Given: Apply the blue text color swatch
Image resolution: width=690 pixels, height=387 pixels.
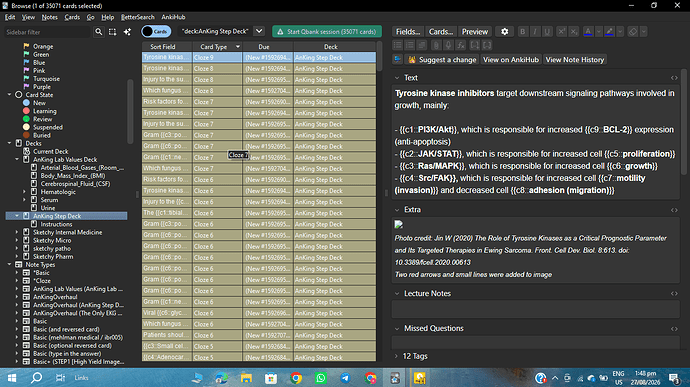Looking at the screenshot, I should (588, 32).
